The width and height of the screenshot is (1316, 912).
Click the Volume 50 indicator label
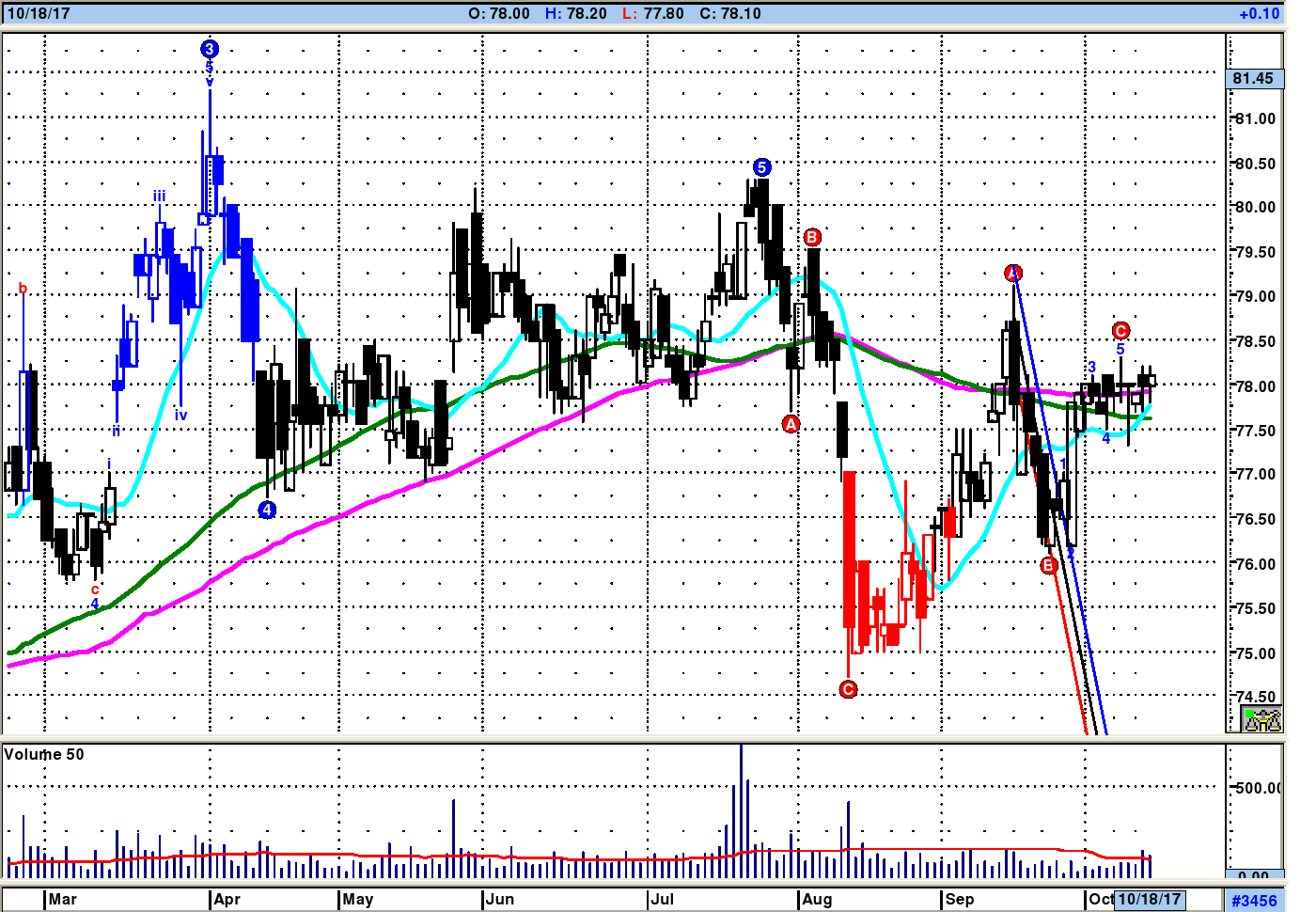(x=44, y=754)
